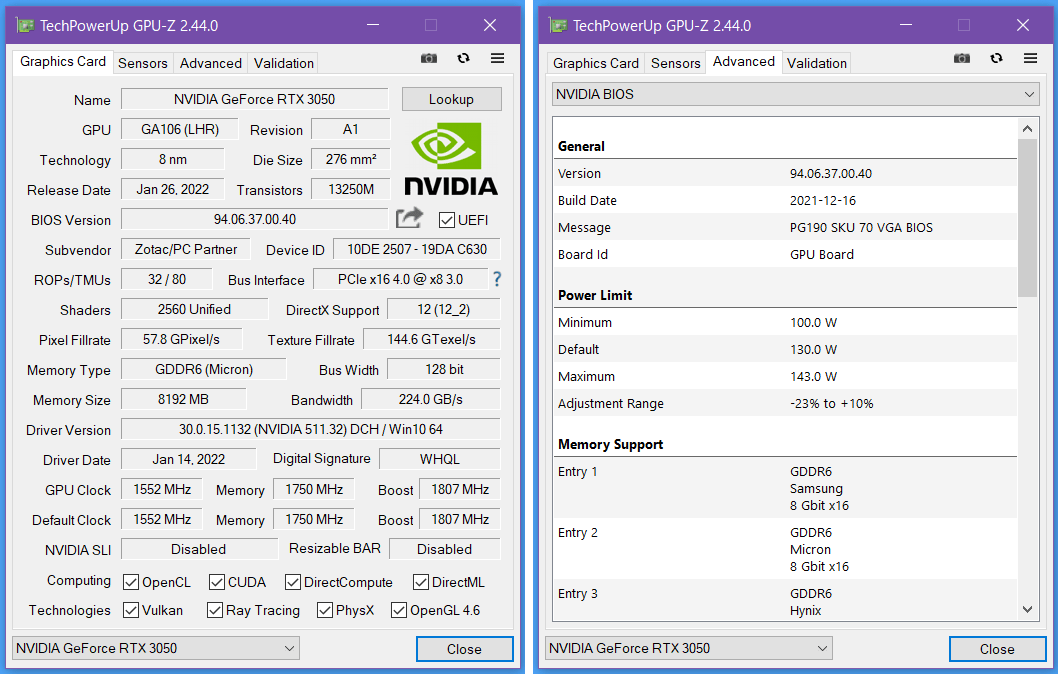Screen dimensions: 1058x674
Task: Click the Resizable BAR Disabled field
Action: (x=445, y=549)
